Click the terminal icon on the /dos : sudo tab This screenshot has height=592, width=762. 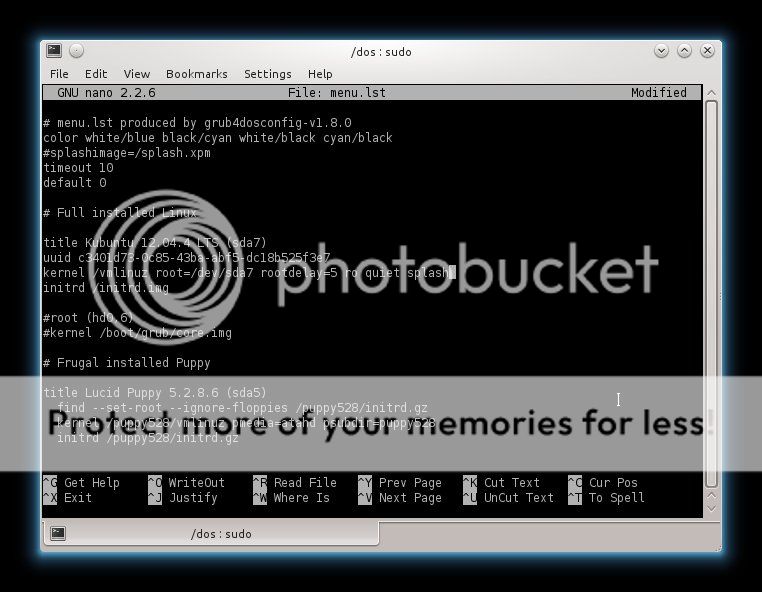[58, 533]
